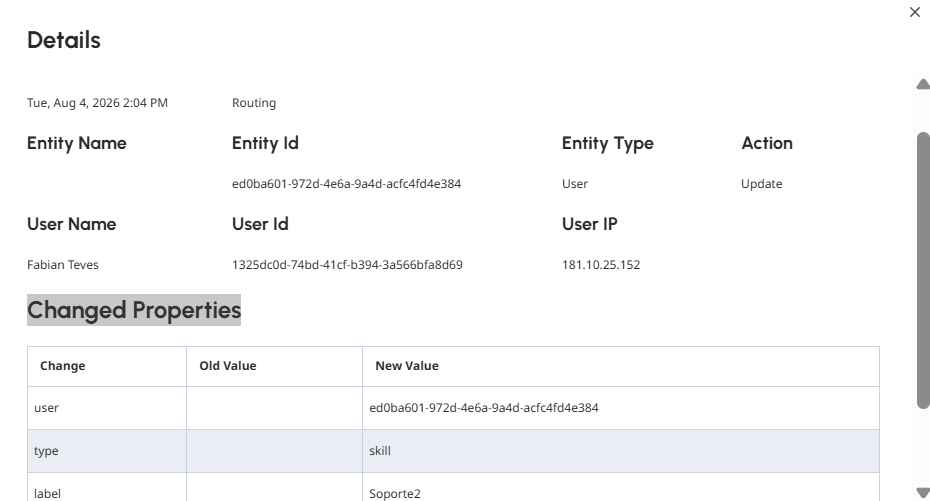Image resolution: width=930 pixels, height=501 pixels.
Task: Select the IP address 181.10.25.152
Action: pos(601,264)
